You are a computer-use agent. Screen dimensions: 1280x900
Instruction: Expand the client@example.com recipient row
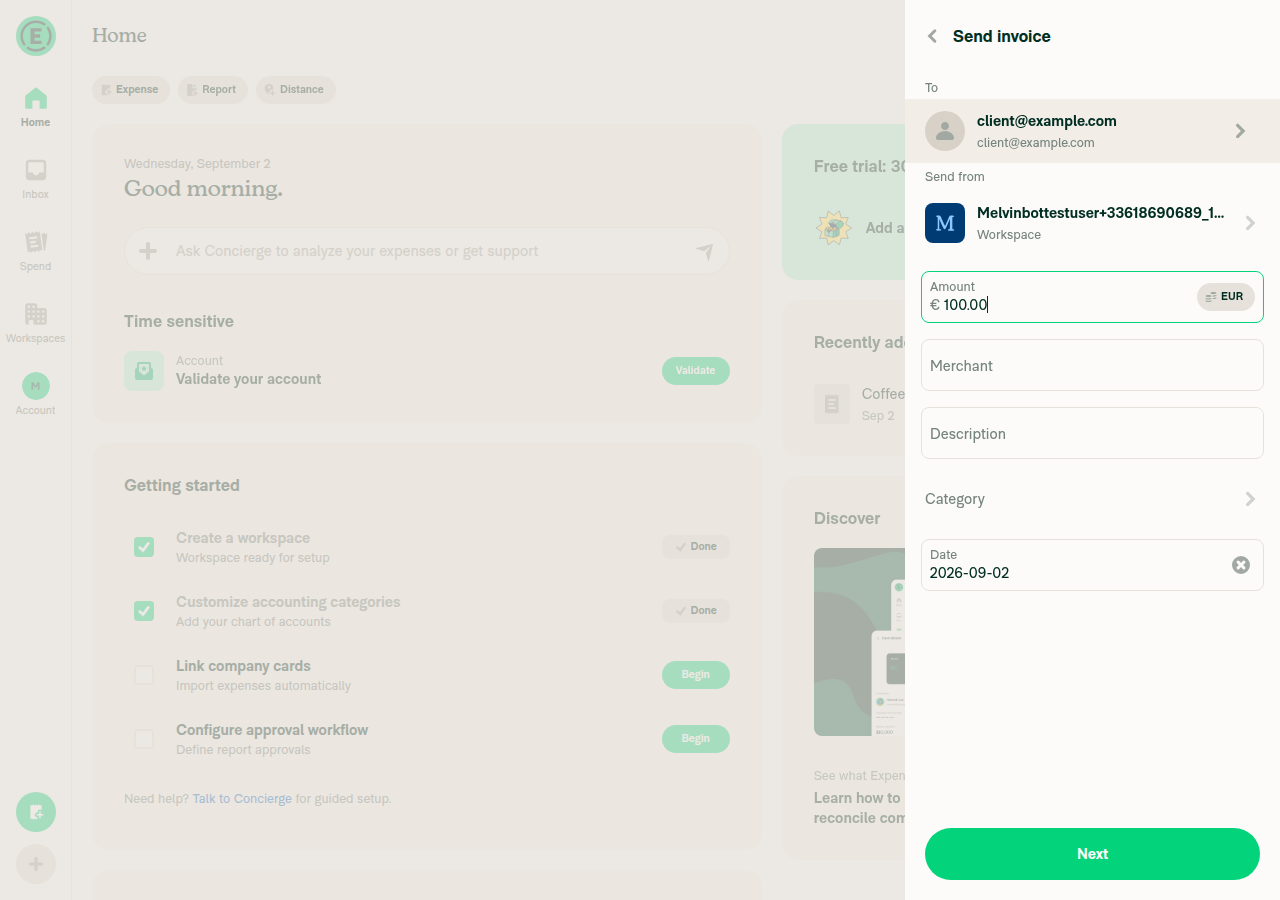click(x=1092, y=131)
